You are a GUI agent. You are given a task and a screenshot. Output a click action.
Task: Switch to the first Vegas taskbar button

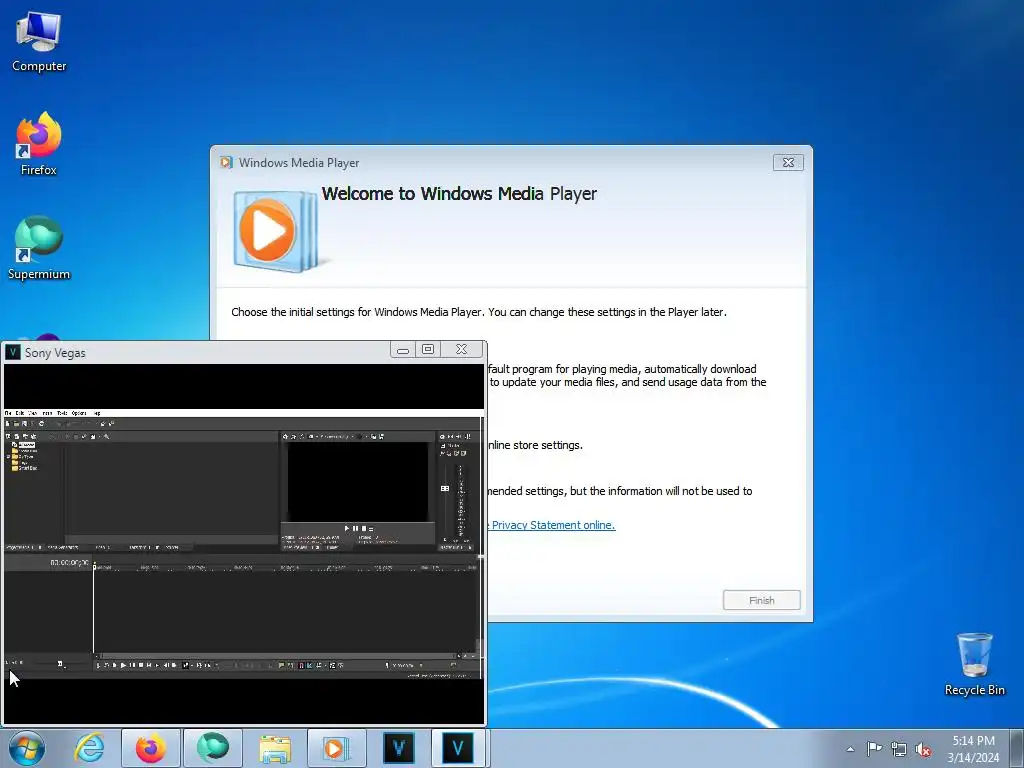point(398,748)
